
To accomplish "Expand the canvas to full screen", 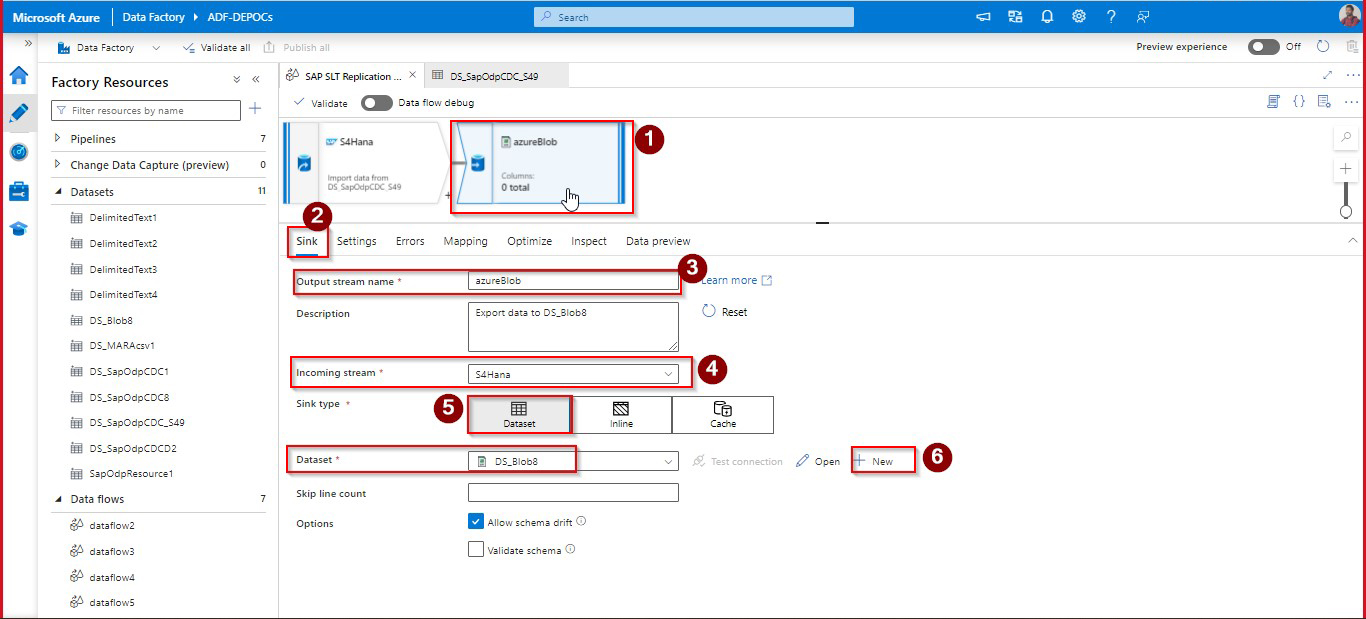I will click(x=1327, y=75).
